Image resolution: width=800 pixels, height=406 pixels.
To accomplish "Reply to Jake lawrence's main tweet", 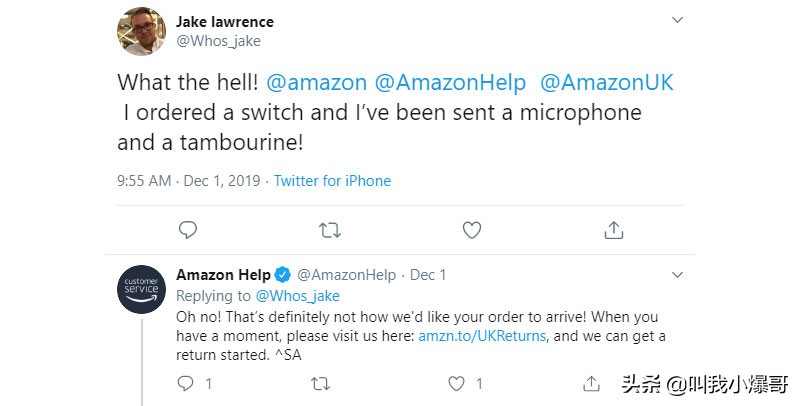I will pos(187,230).
